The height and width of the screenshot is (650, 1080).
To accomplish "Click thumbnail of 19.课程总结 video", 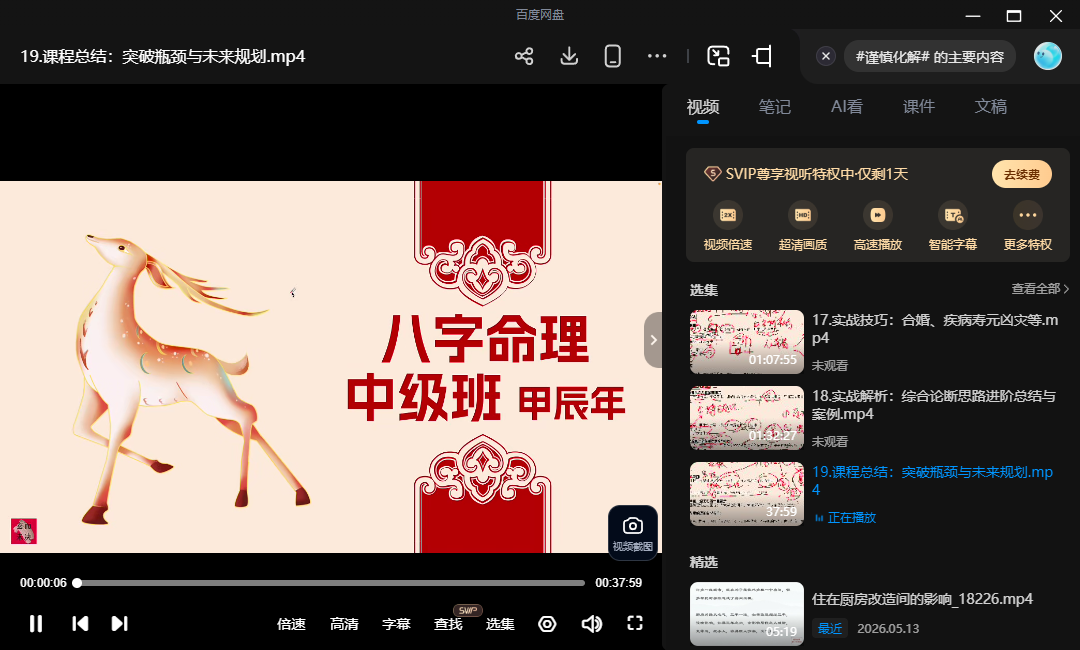I will coord(747,494).
